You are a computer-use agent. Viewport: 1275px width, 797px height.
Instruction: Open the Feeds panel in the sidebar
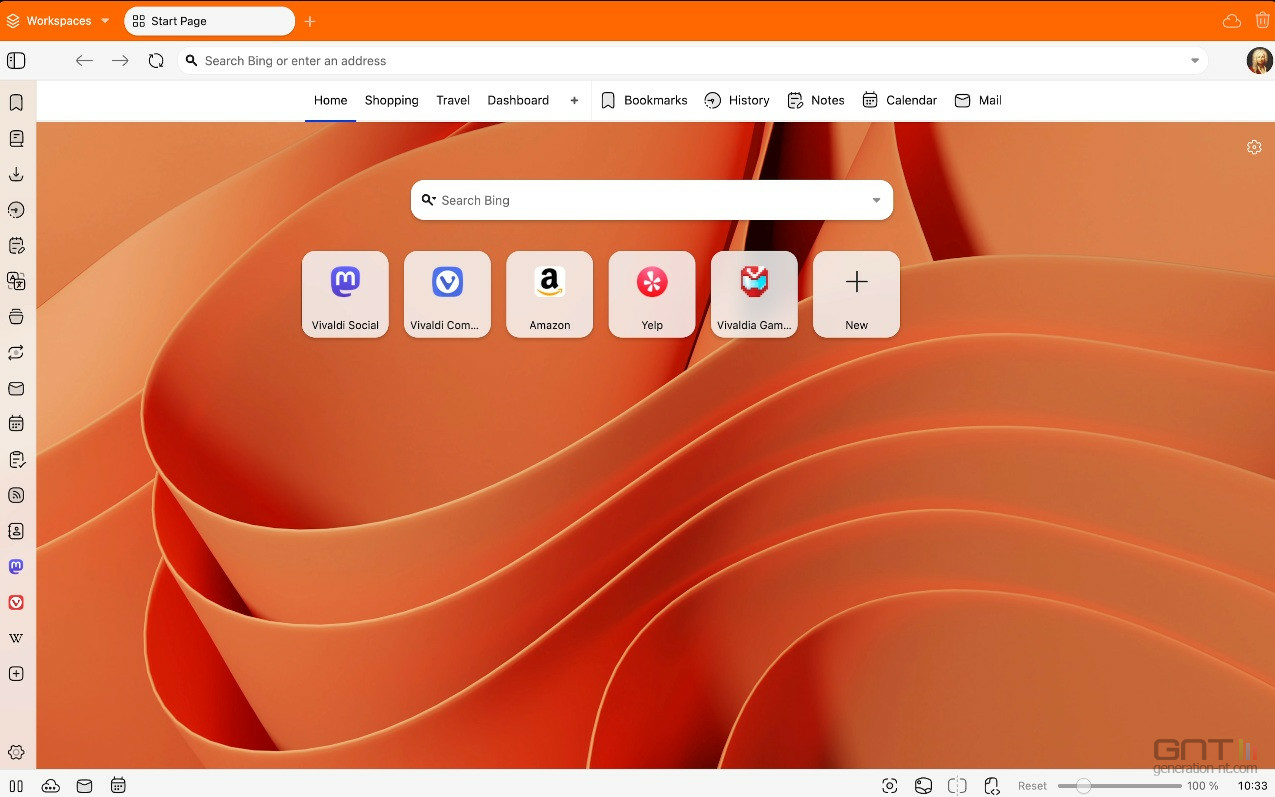16,495
